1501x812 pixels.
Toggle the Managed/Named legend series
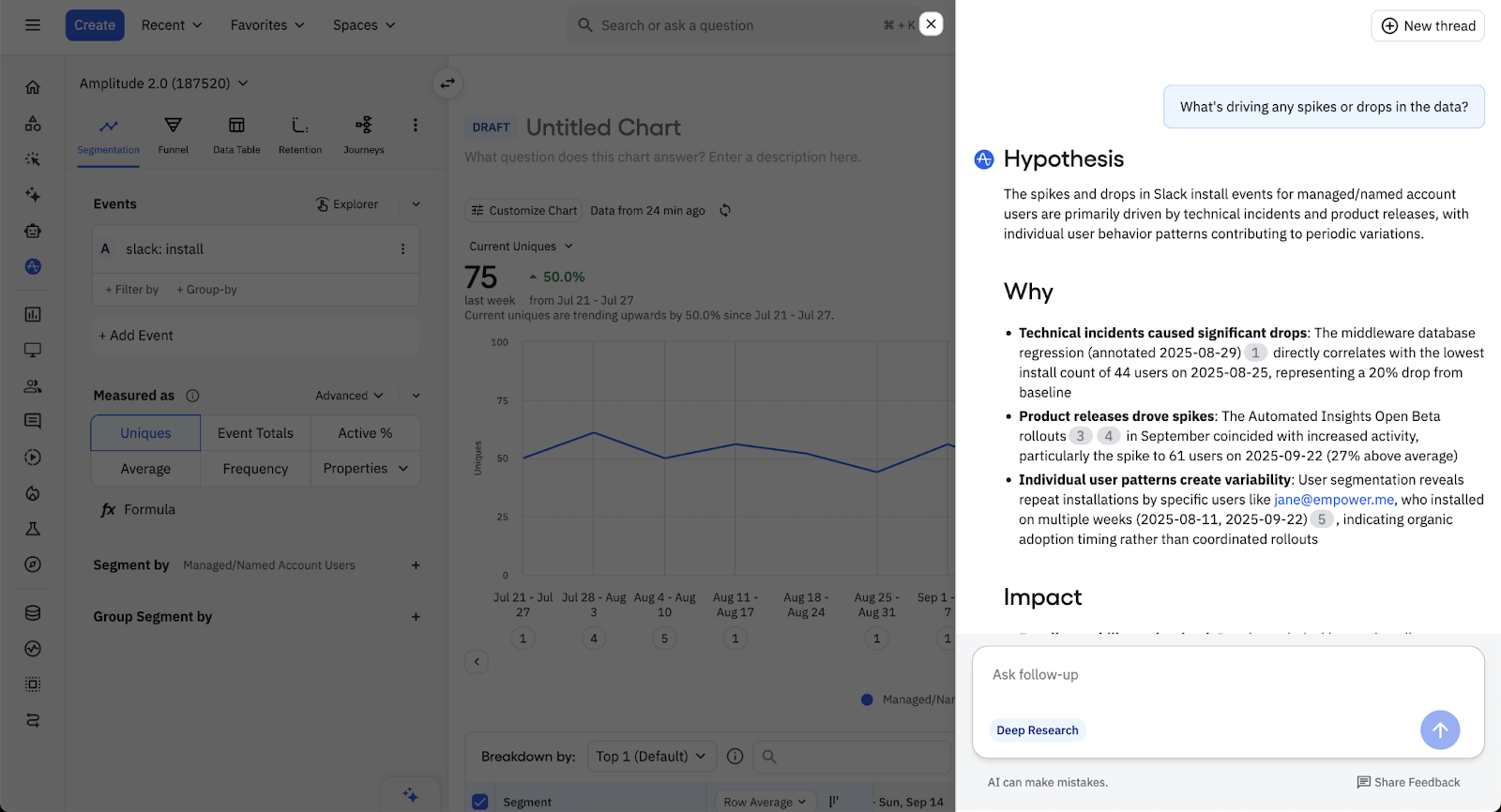[x=908, y=699]
